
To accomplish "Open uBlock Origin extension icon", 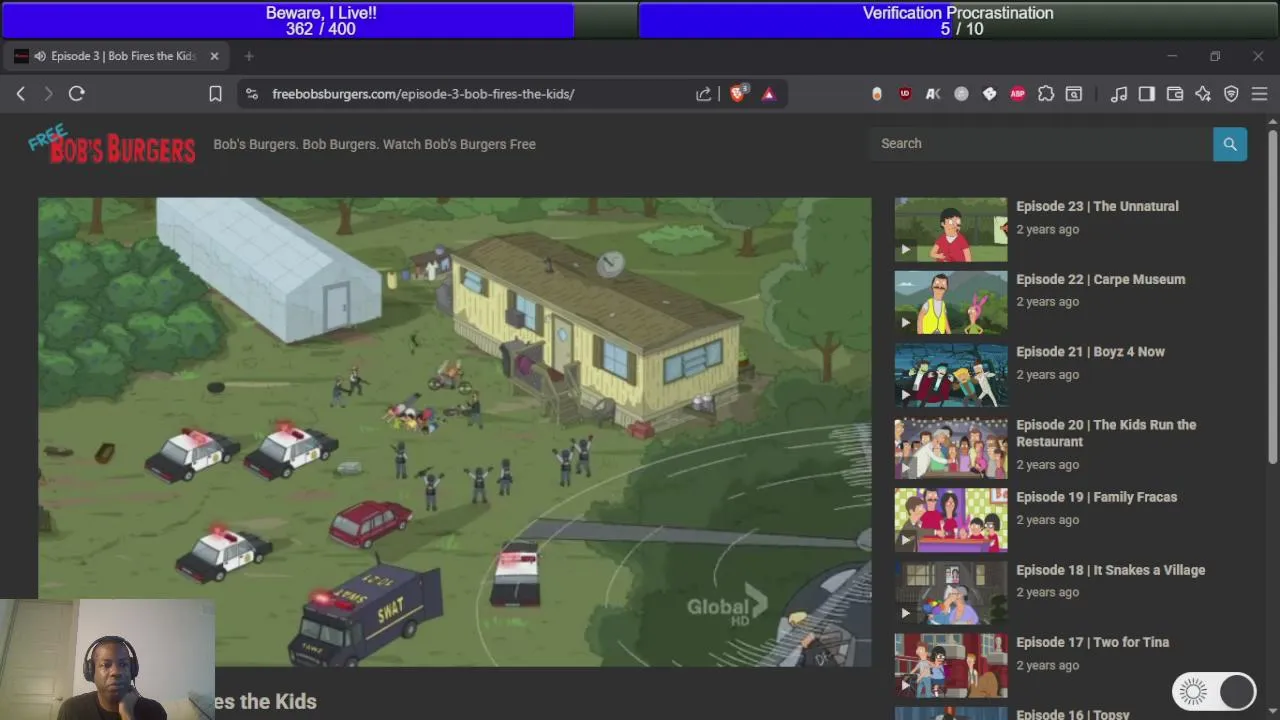I will 905,93.
